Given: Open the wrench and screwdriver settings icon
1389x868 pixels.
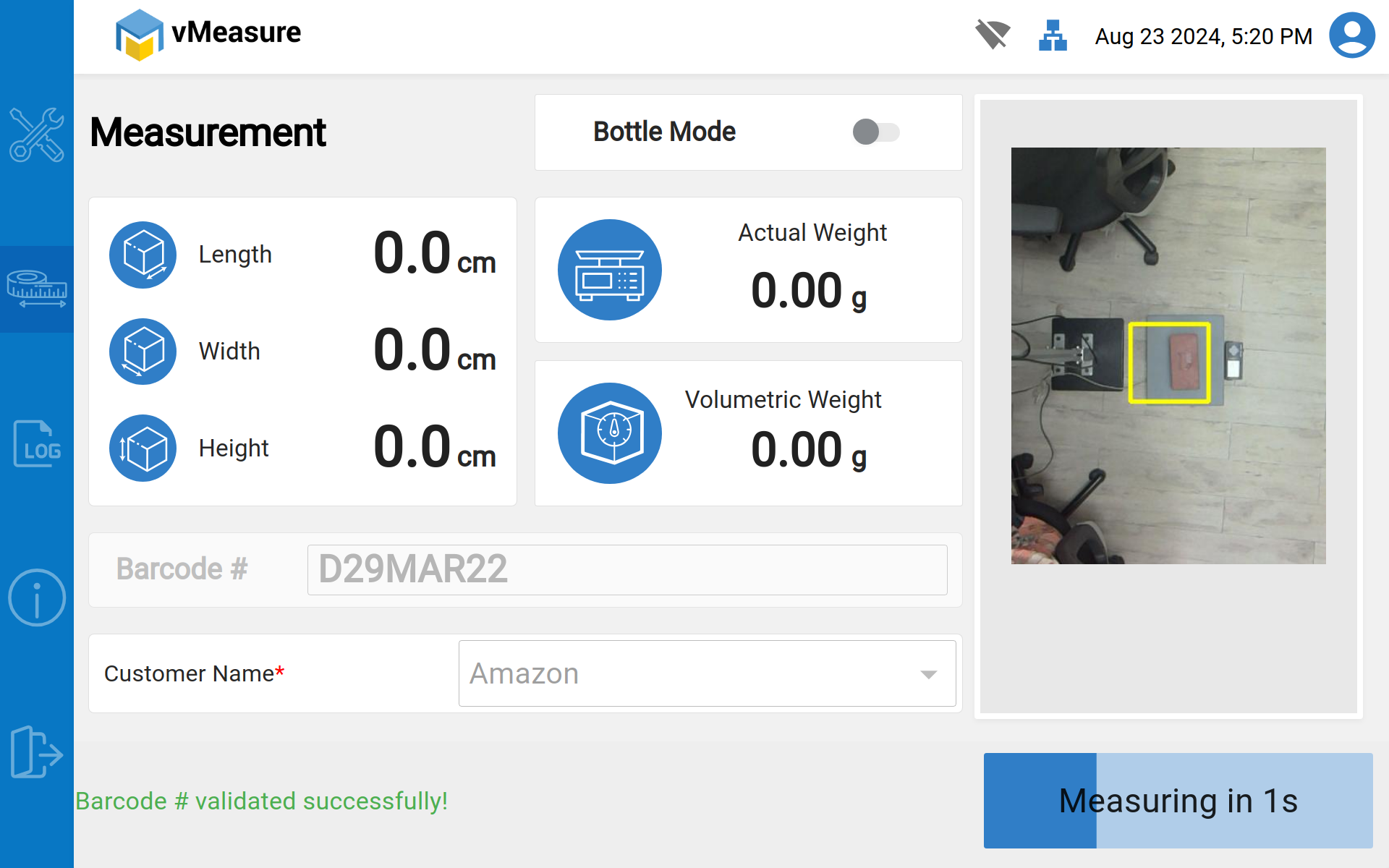Looking at the screenshot, I should (36, 135).
